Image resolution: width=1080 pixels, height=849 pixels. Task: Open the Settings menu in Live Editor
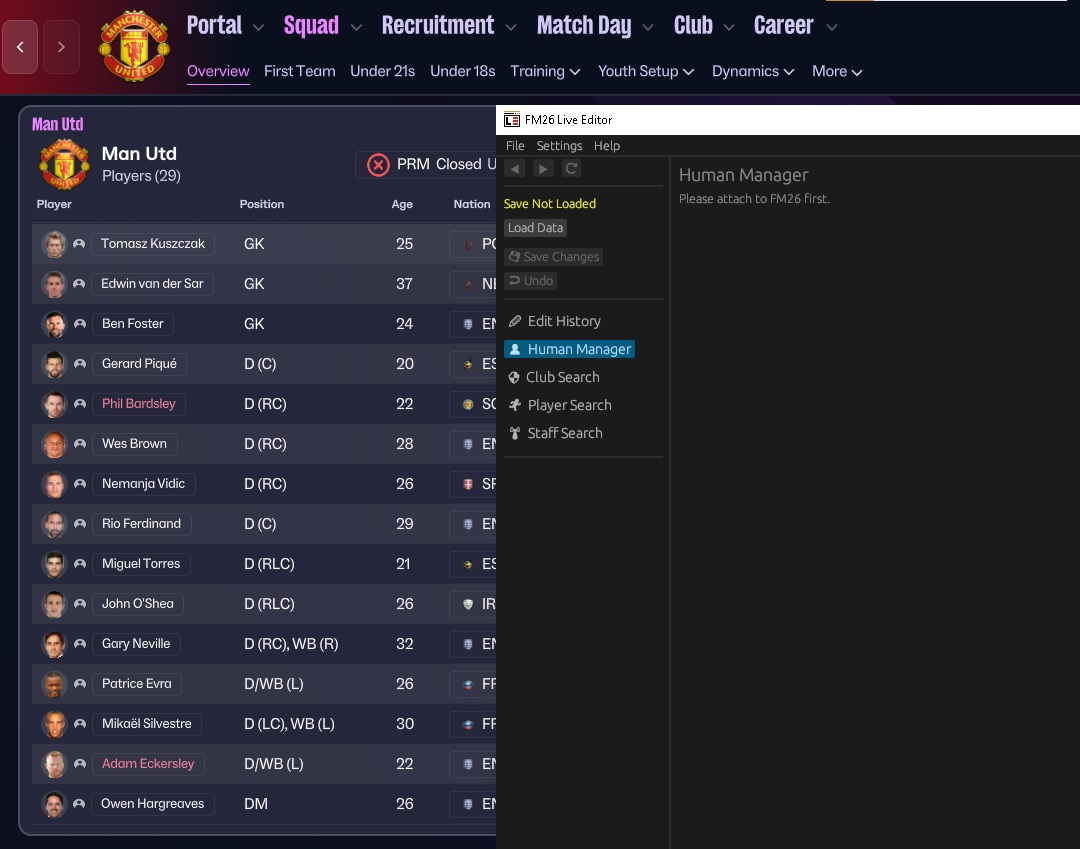click(559, 146)
